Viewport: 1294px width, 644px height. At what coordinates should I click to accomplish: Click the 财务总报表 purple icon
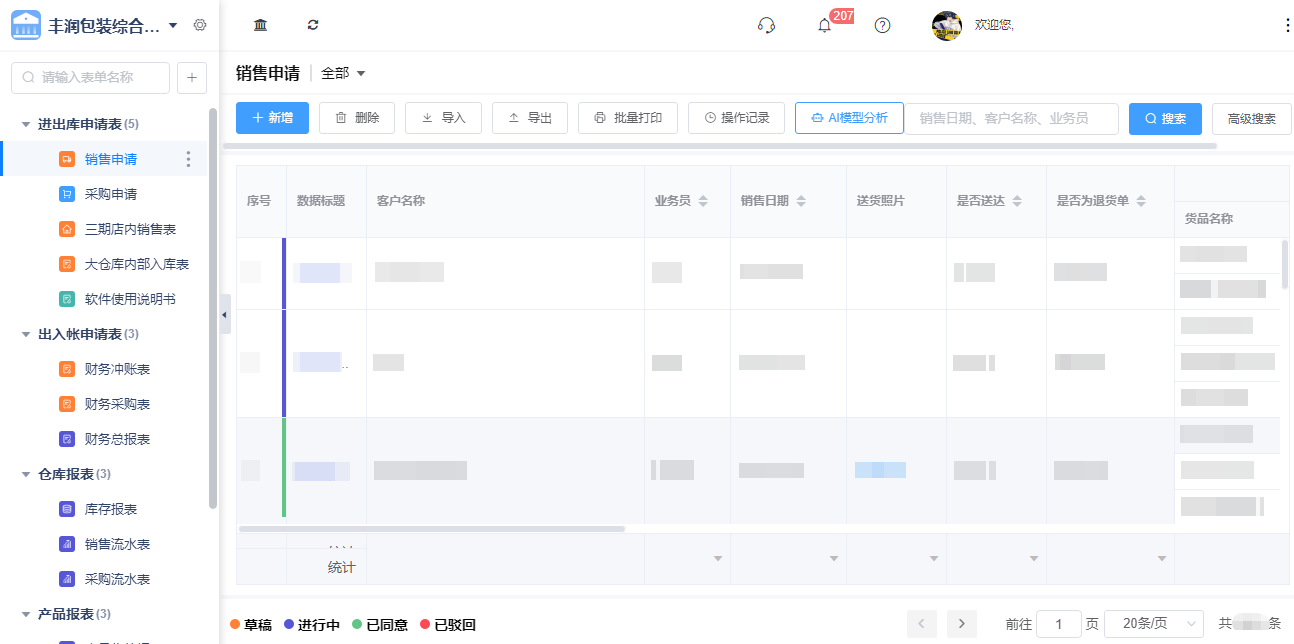pyautogui.click(x=67, y=439)
